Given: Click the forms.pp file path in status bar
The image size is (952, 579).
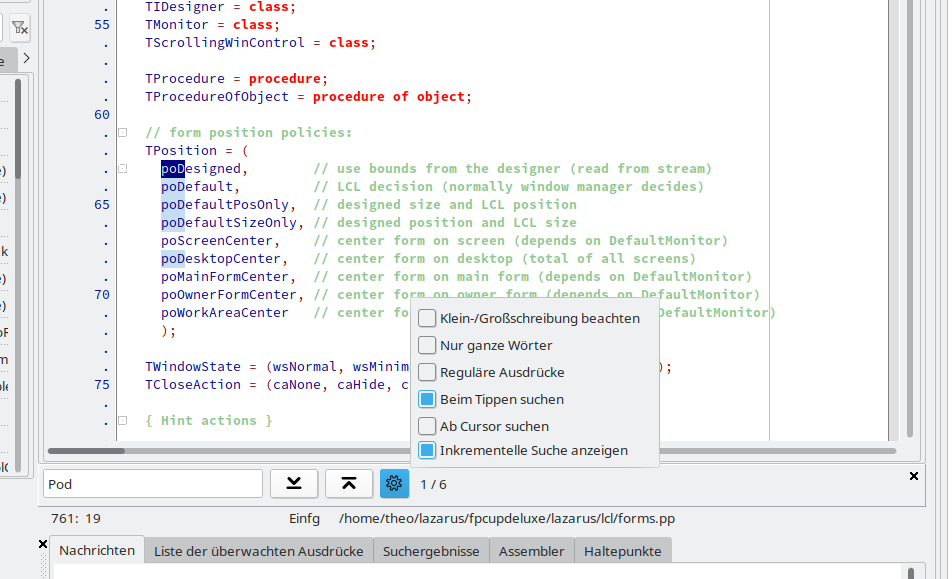Looking at the screenshot, I should click(x=507, y=518).
